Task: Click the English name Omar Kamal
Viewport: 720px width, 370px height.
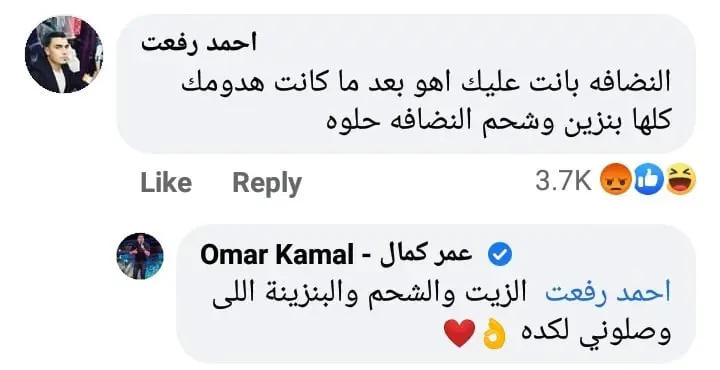Action: 277,255
